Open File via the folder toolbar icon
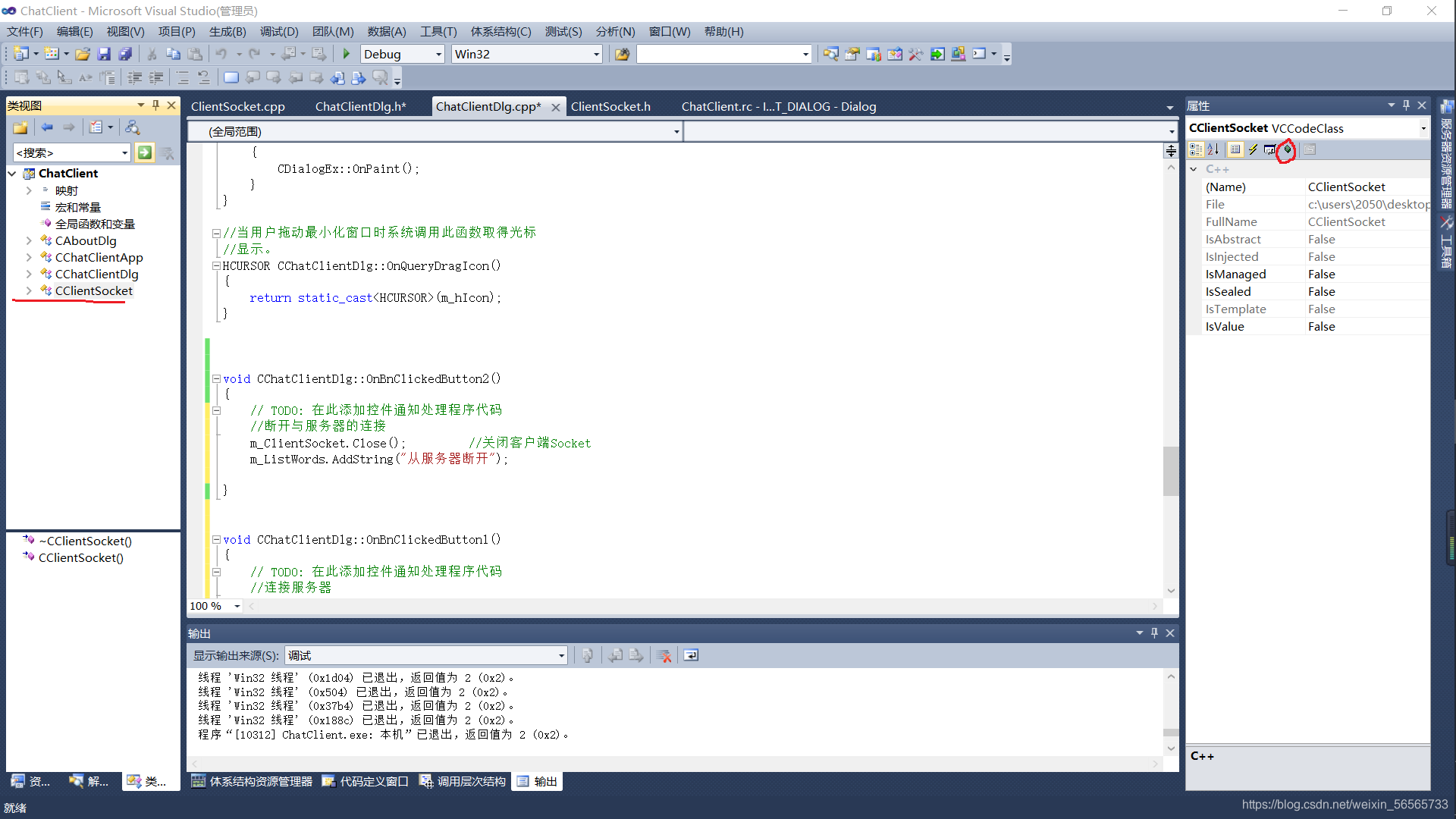The height and width of the screenshot is (819, 1456). coord(83,54)
